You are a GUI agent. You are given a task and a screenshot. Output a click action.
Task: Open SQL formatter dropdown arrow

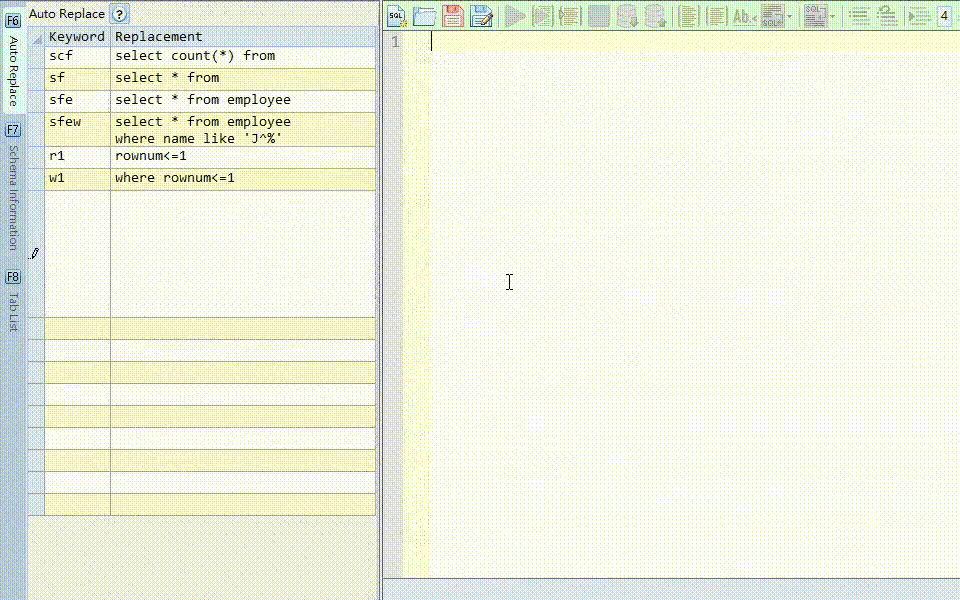coord(790,17)
